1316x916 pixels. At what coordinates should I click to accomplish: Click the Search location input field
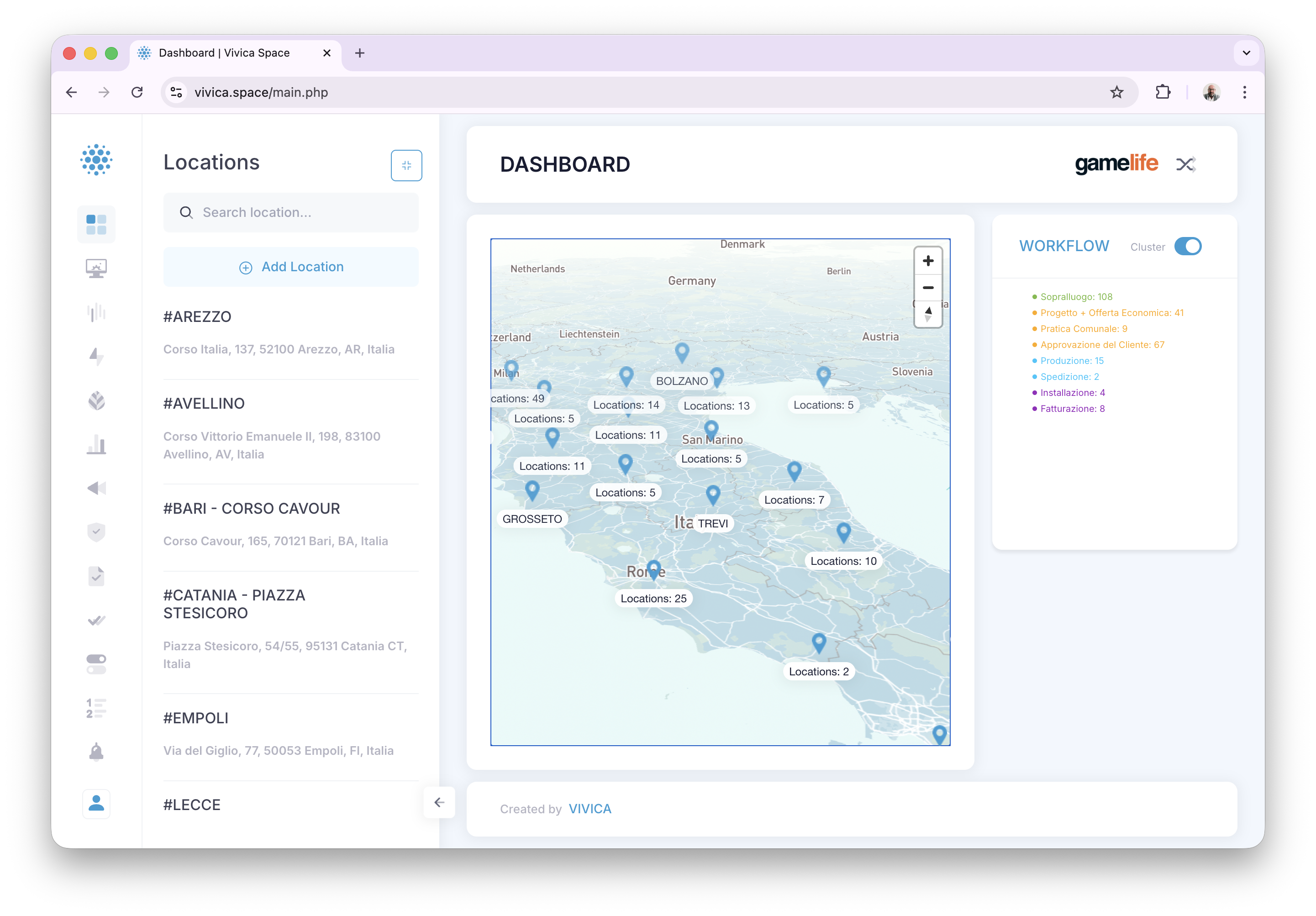[x=290, y=212]
